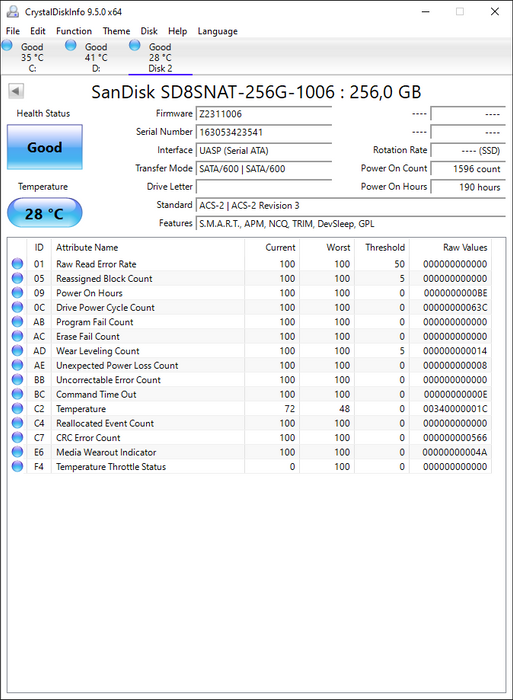This screenshot has width=513, height=700.
Task: Switch to the D: drive tab
Action: pyautogui.click(x=96, y=57)
